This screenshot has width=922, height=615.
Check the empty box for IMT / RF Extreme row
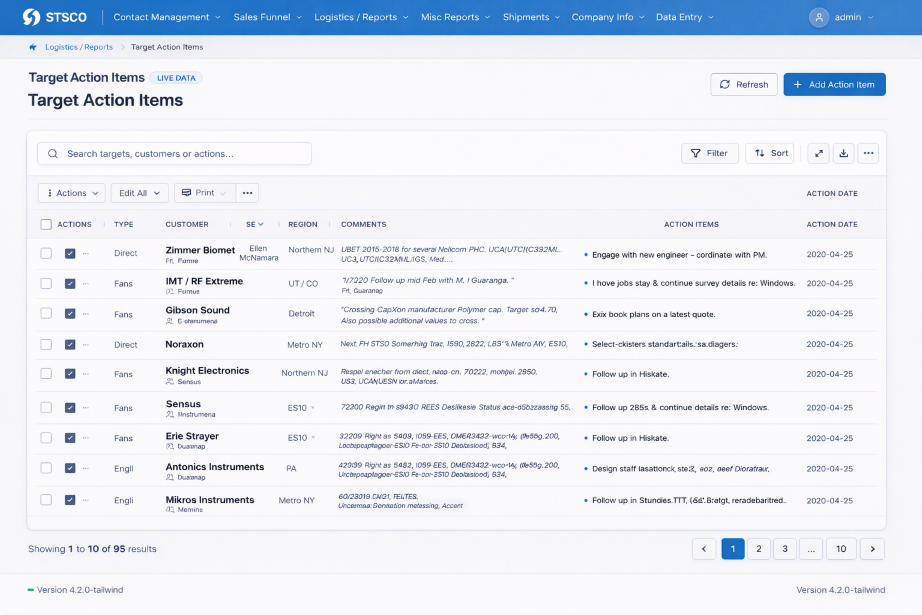tap(46, 283)
